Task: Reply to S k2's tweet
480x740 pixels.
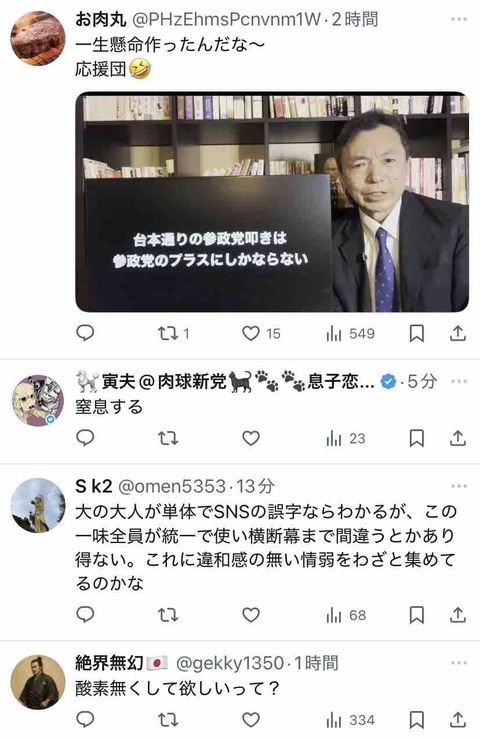Action: pyautogui.click(x=85, y=614)
